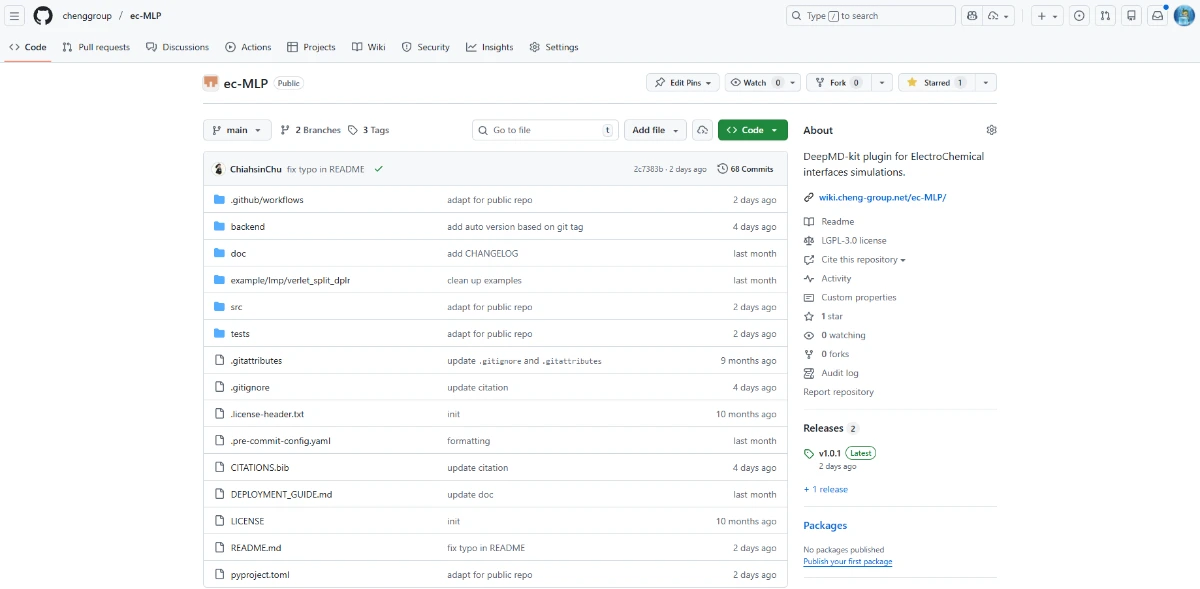
Task: Expand Cite this repository menu
Action: point(863,260)
